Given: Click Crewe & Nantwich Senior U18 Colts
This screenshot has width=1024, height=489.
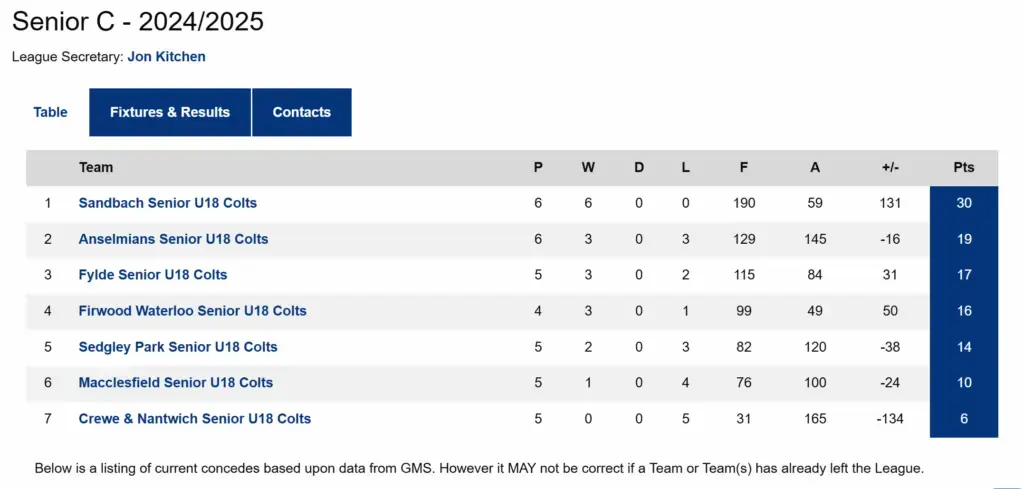Looking at the screenshot, I should coord(194,418).
